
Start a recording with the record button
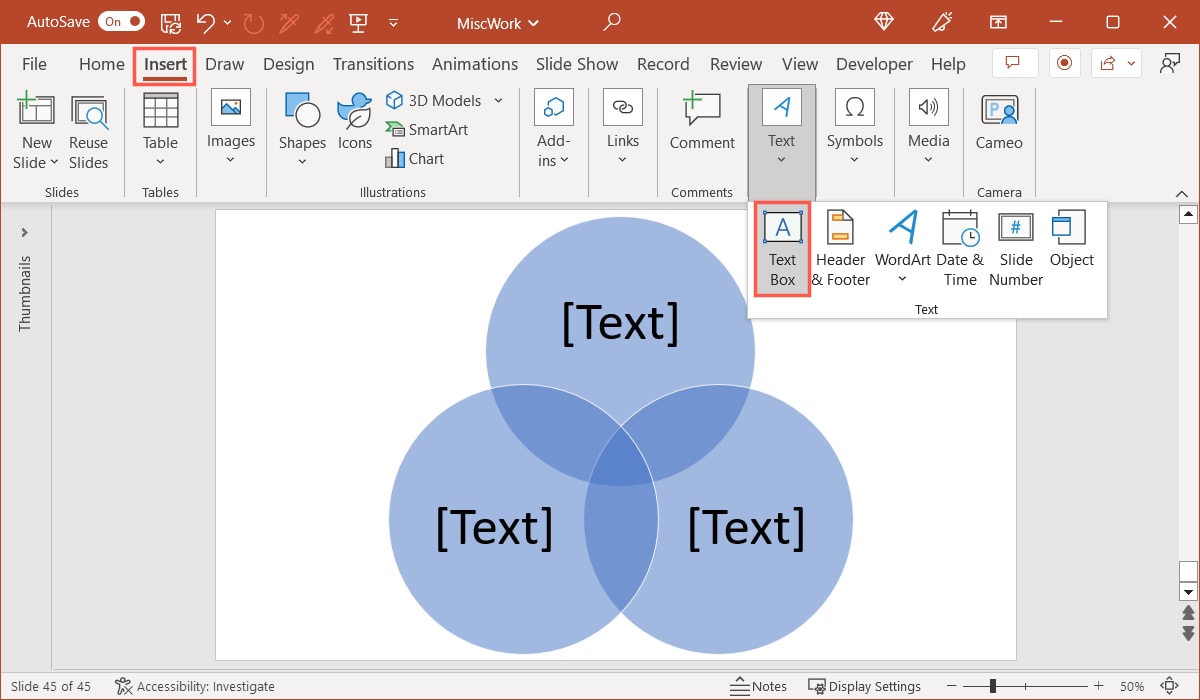[1064, 62]
